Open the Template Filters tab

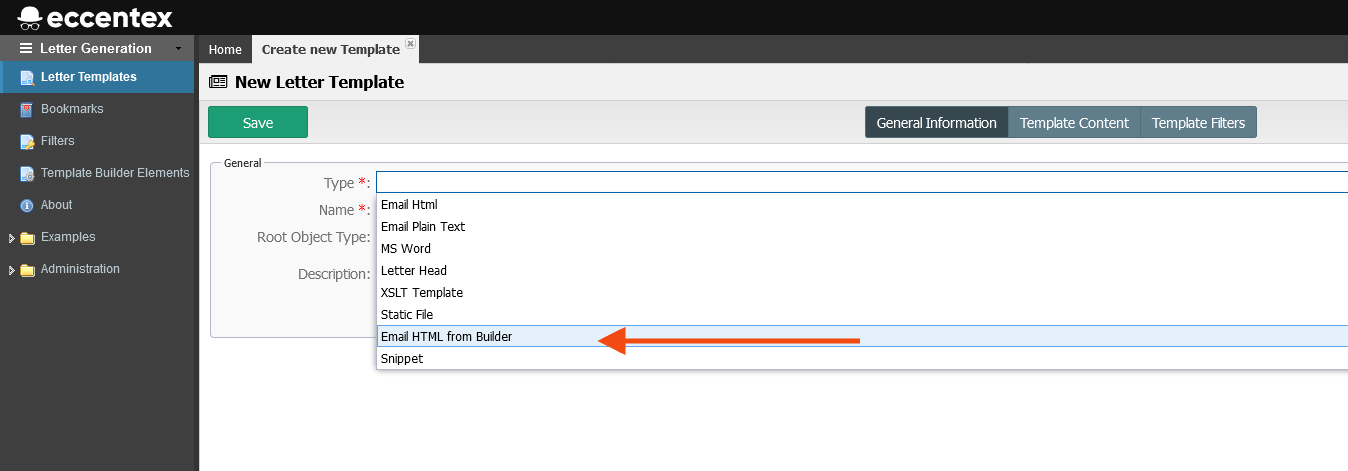[x=1198, y=123]
